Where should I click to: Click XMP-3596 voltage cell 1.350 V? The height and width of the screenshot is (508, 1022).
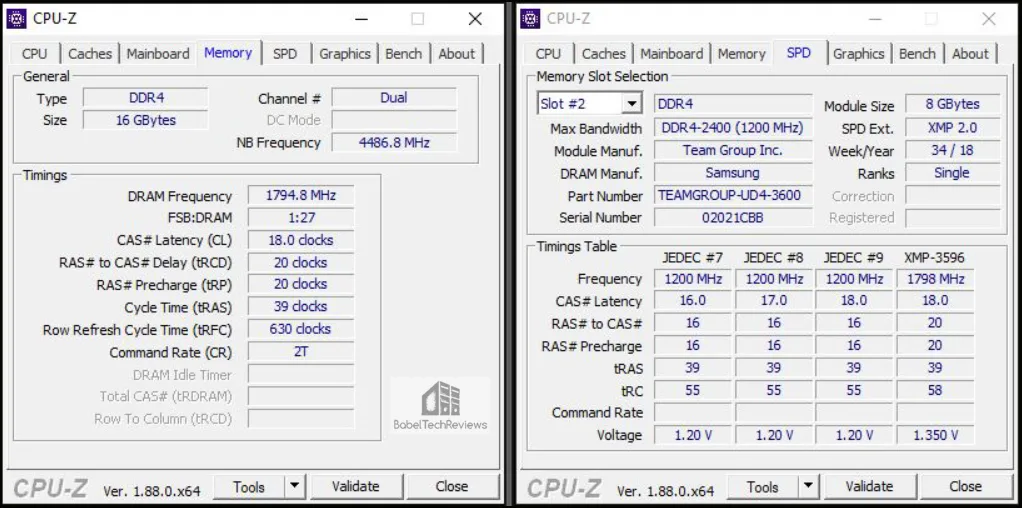pos(935,435)
